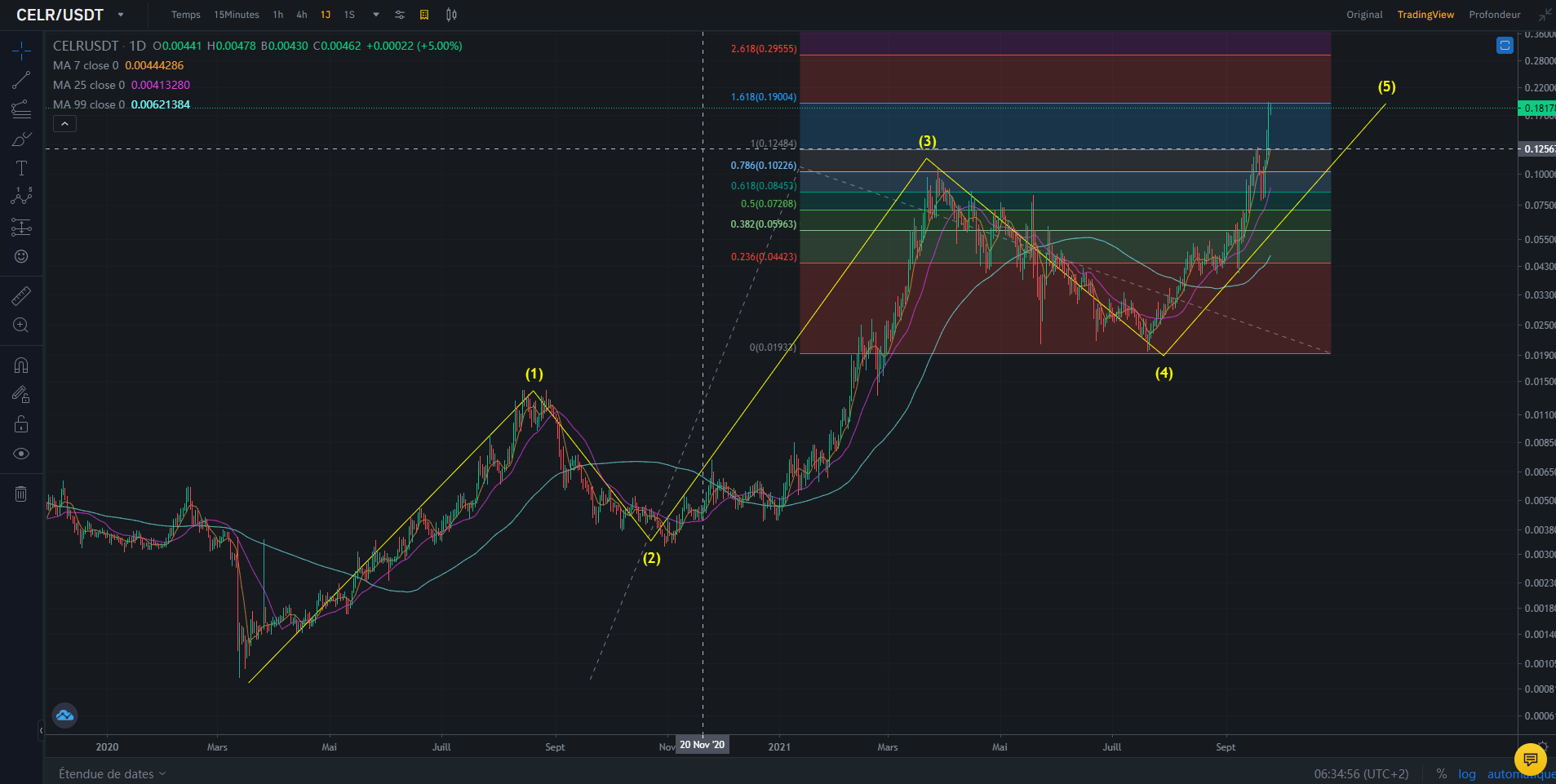Select the text annotation tool
The width and height of the screenshot is (1556, 784).
point(21,168)
